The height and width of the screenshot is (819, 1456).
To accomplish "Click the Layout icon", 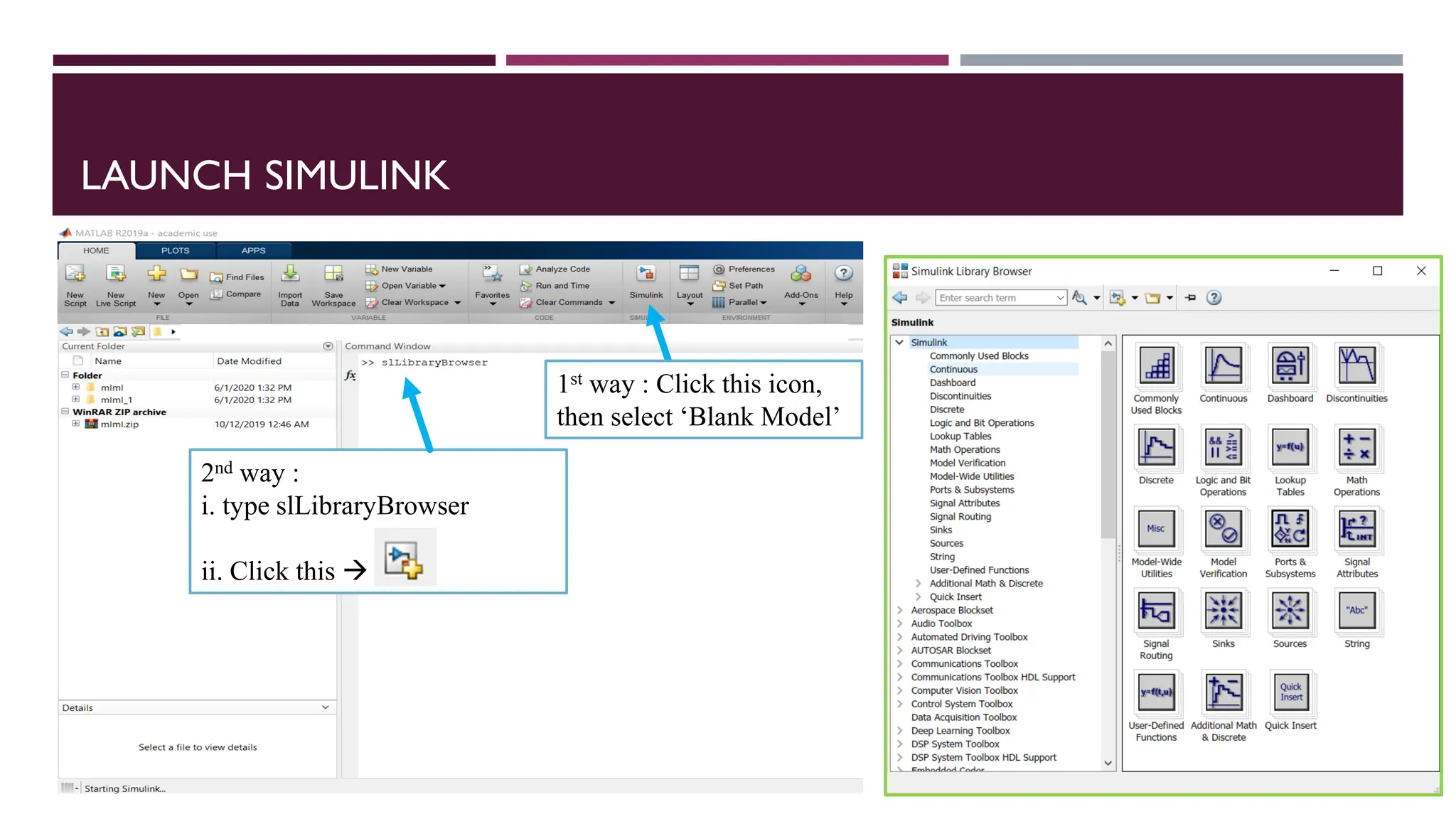I will click(x=689, y=274).
